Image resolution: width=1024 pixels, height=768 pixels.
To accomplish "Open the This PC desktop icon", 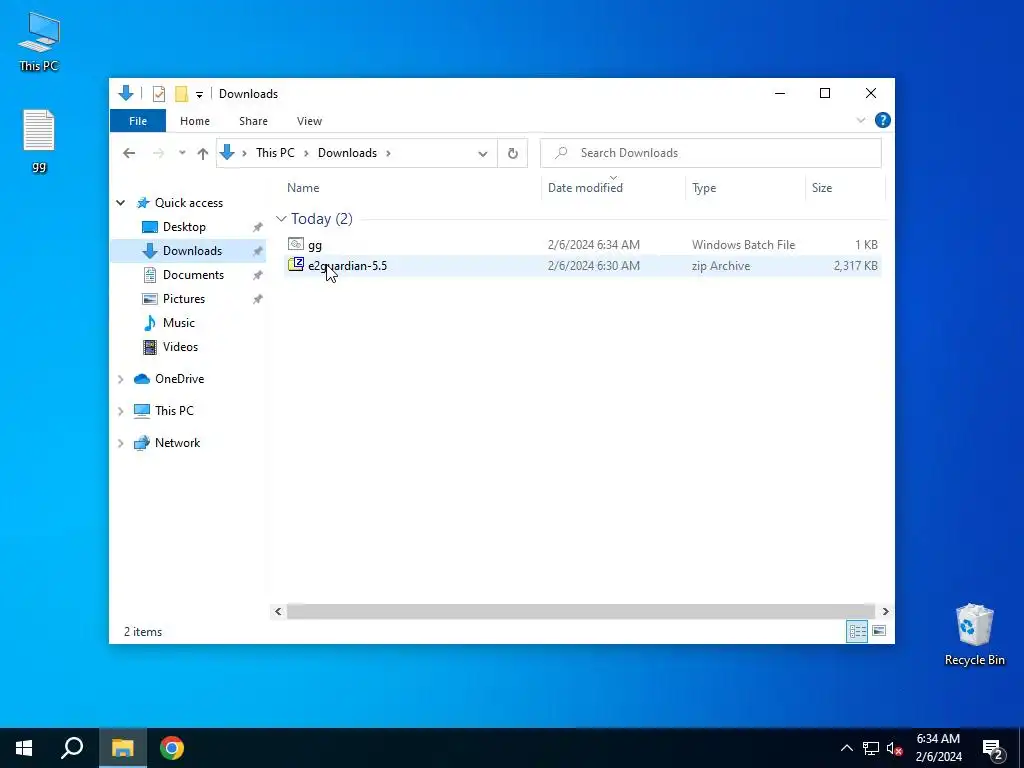I will click(39, 41).
